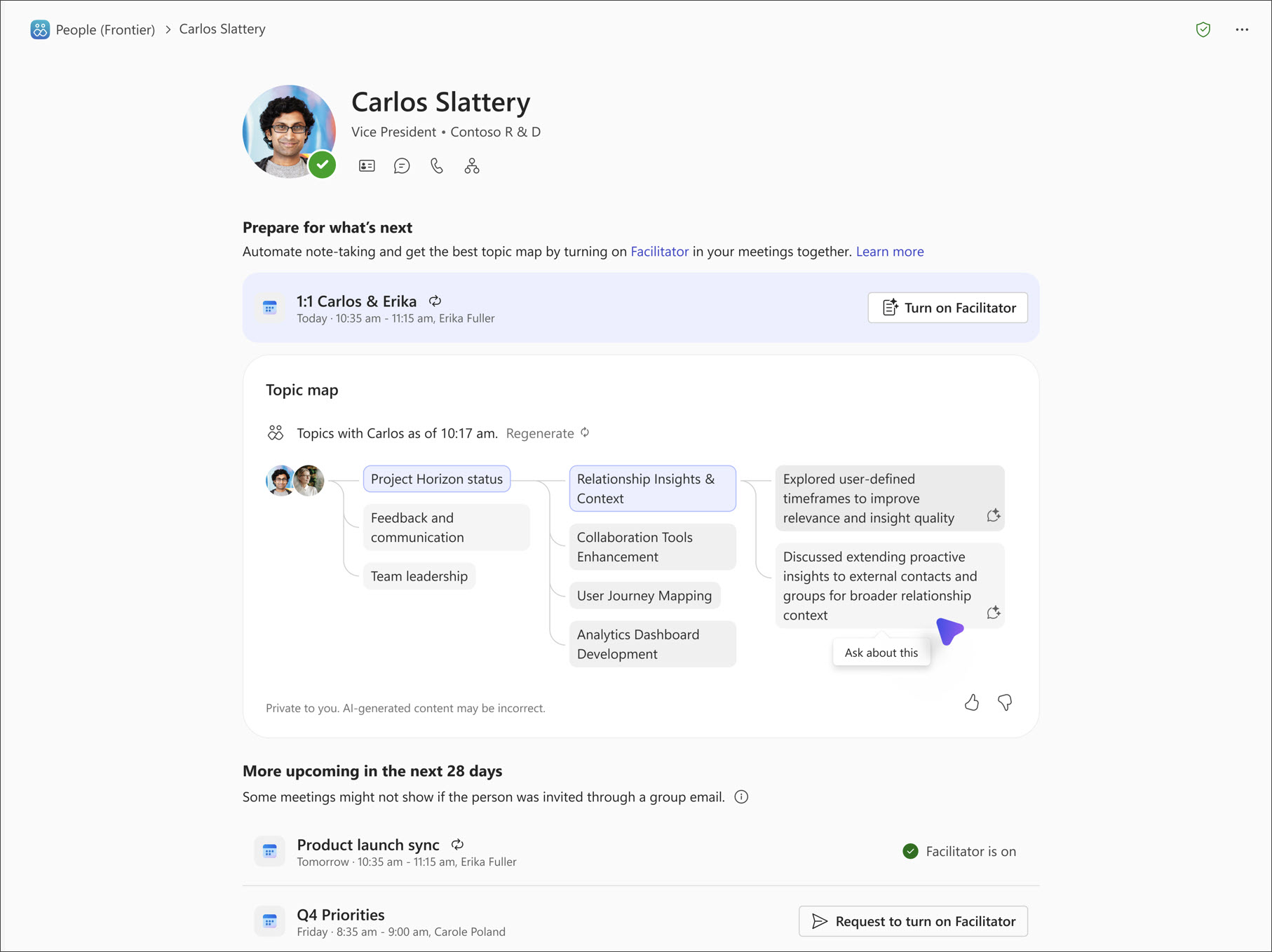Click the Carlos Slattery breadcrumb item

(x=222, y=29)
